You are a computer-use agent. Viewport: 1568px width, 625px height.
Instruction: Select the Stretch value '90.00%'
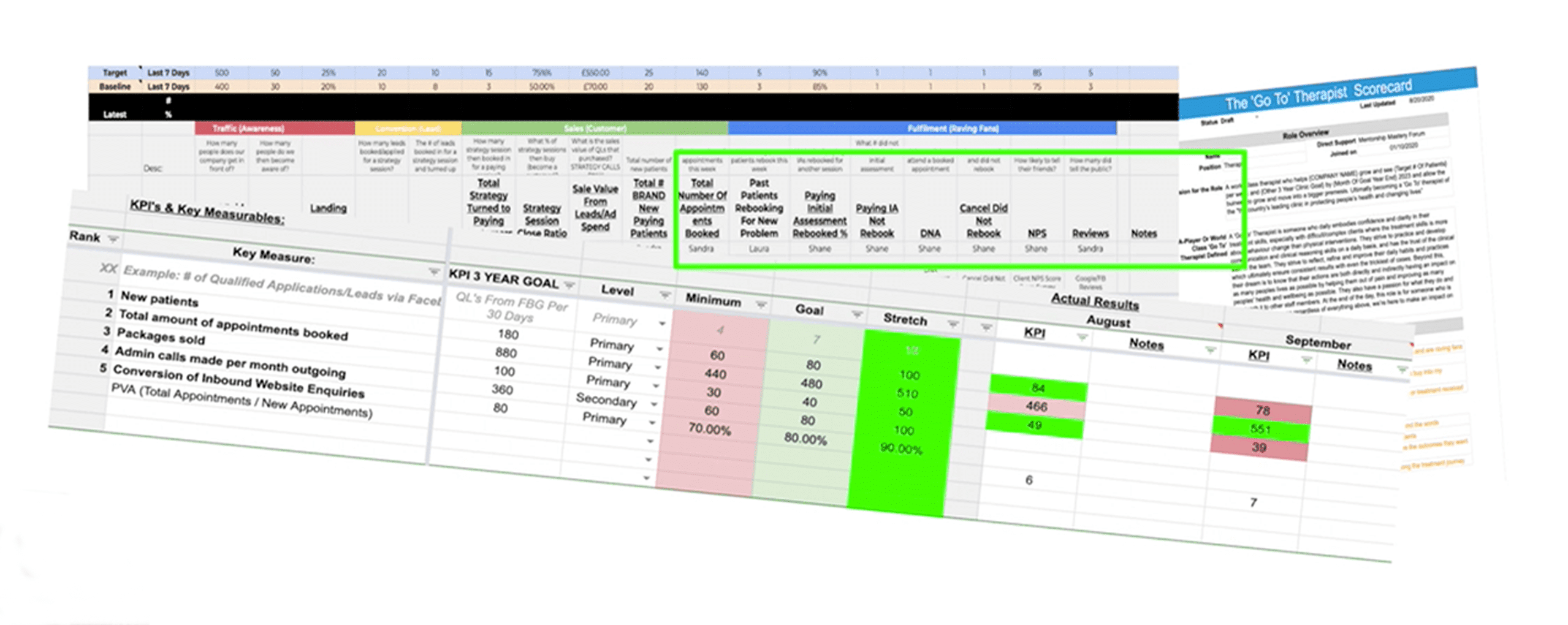point(901,449)
